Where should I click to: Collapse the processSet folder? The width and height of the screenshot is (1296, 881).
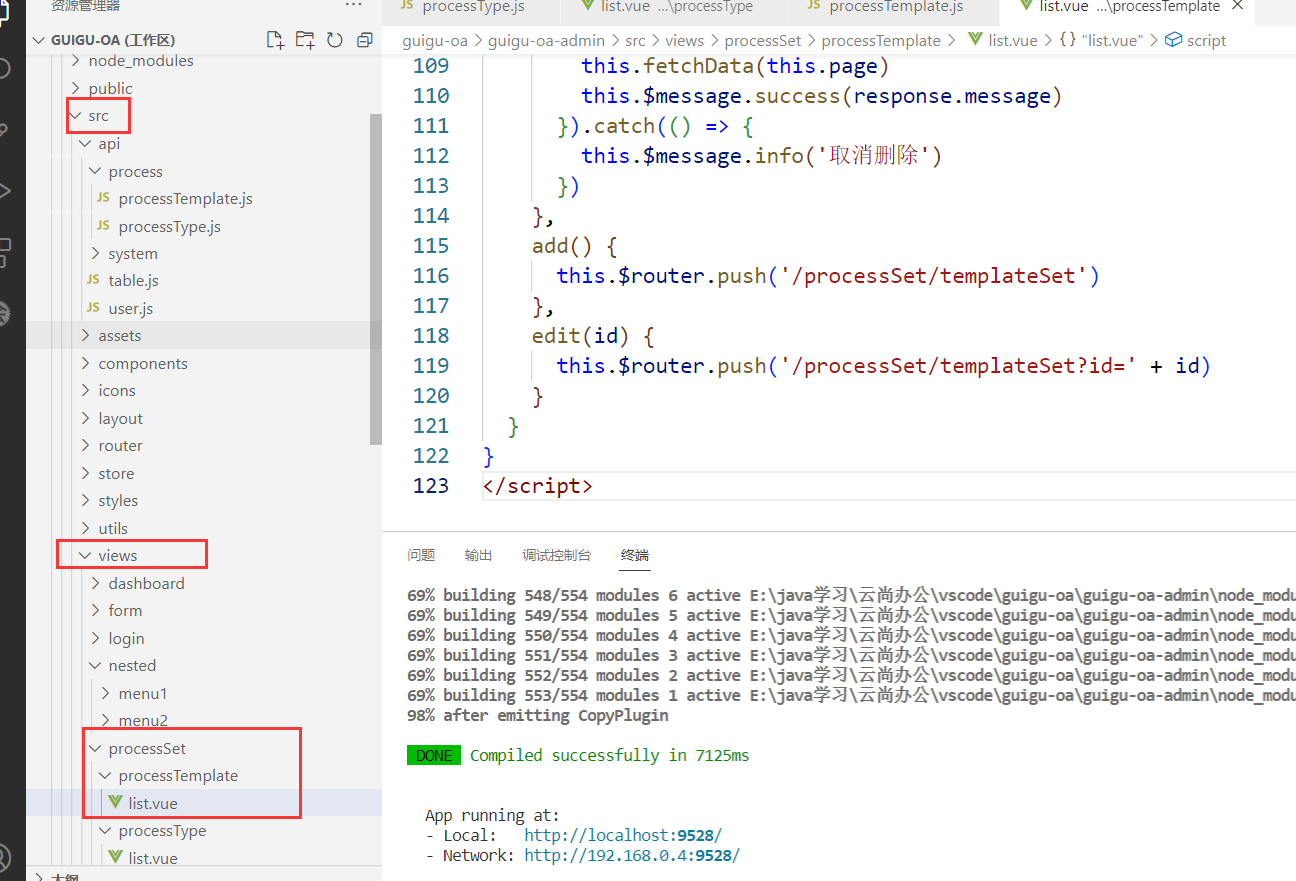[96, 748]
